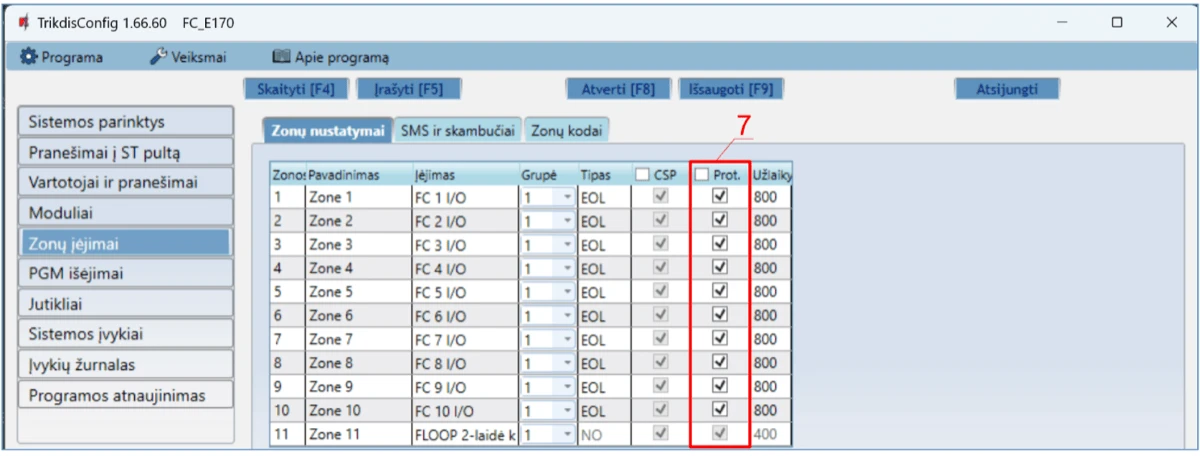Click the Atverti [F8] button
Image resolution: width=1200 pixels, height=456 pixels.
(x=618, y=89)
